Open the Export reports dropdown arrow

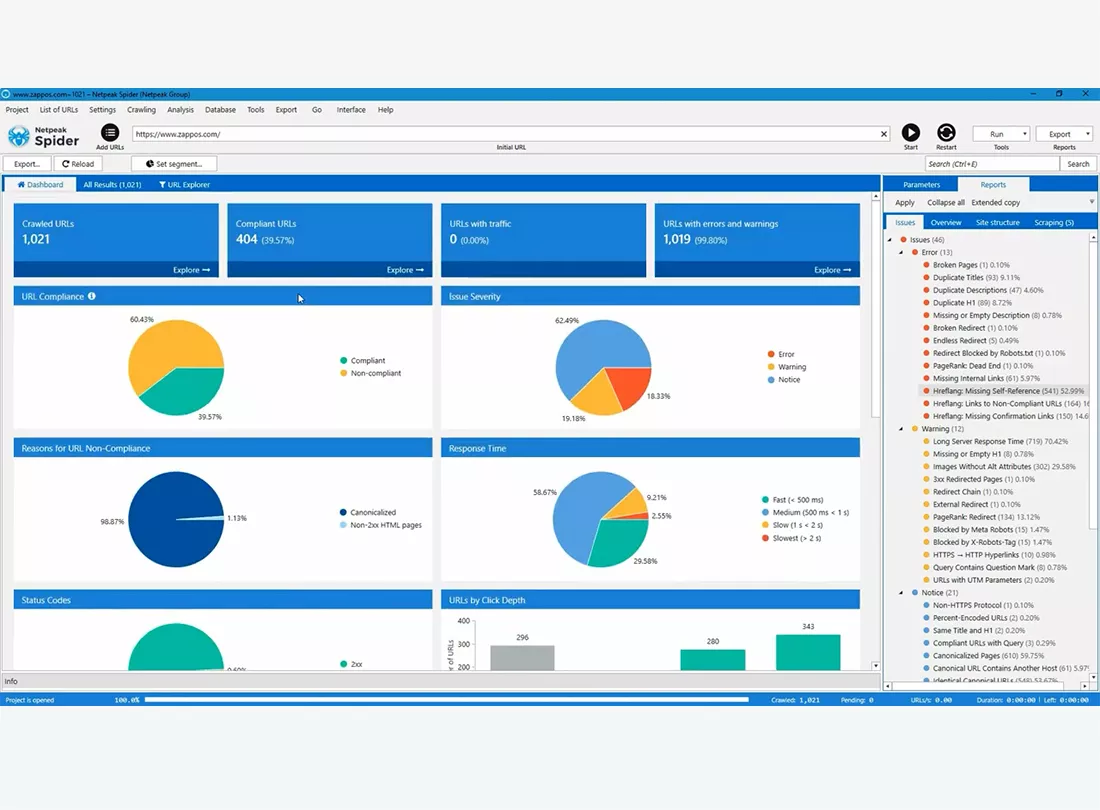click(1087, 134)
